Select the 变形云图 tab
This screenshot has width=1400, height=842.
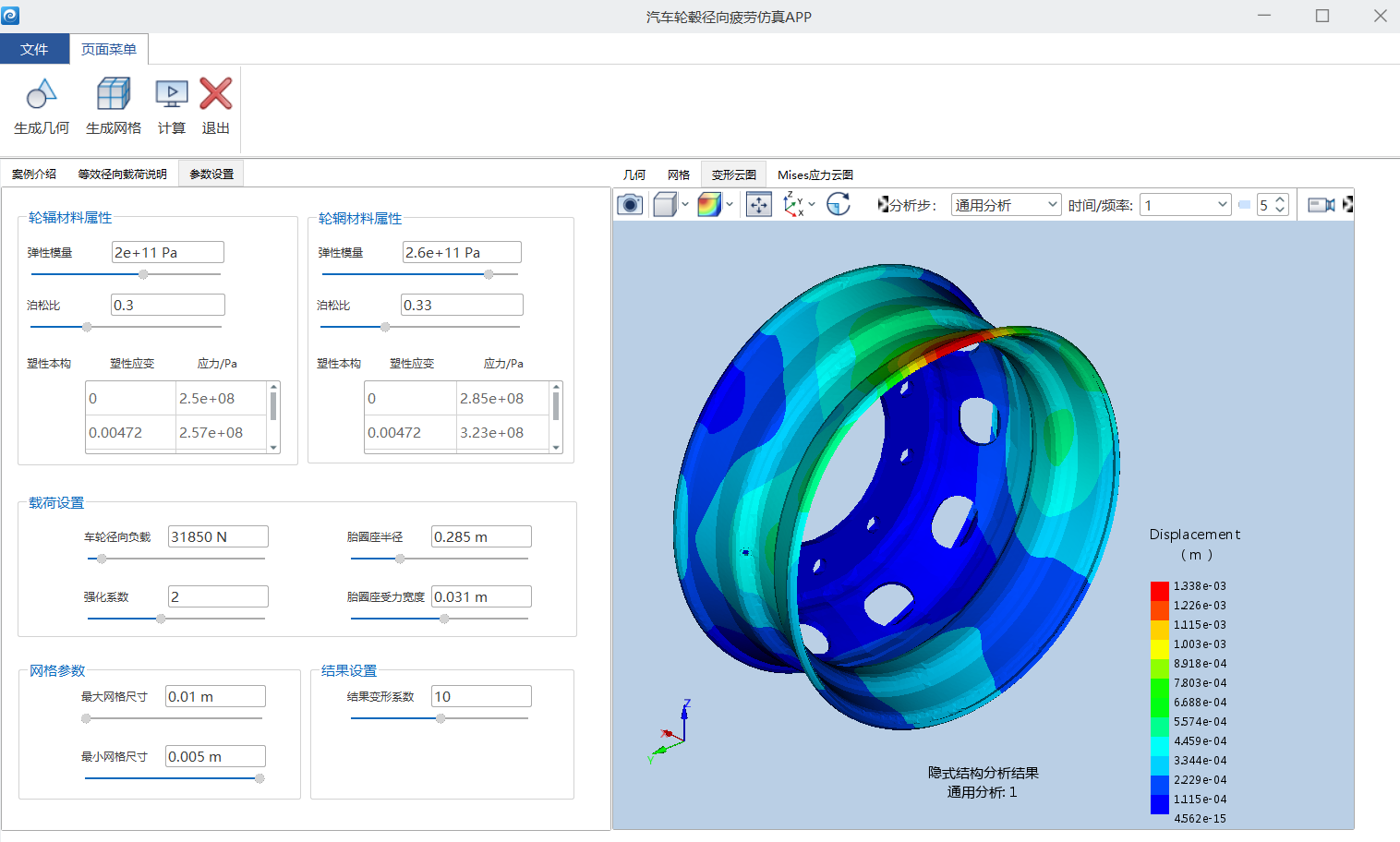734,174
